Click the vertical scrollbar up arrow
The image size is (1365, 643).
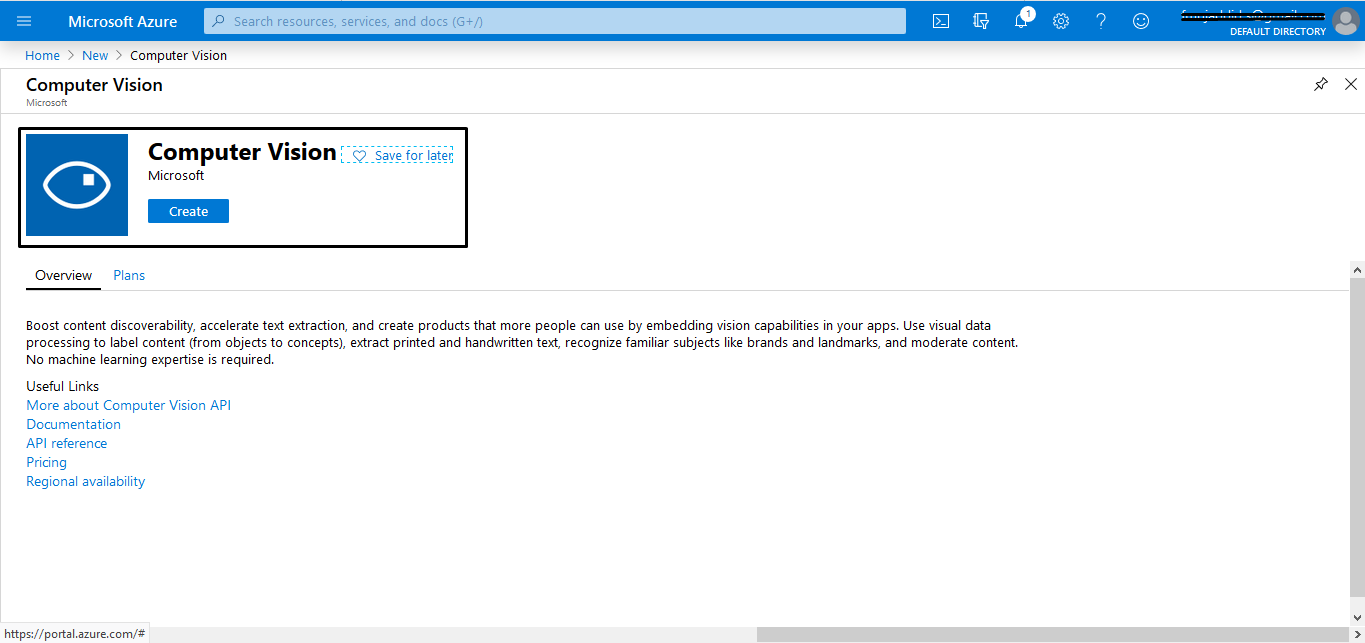1357,270
